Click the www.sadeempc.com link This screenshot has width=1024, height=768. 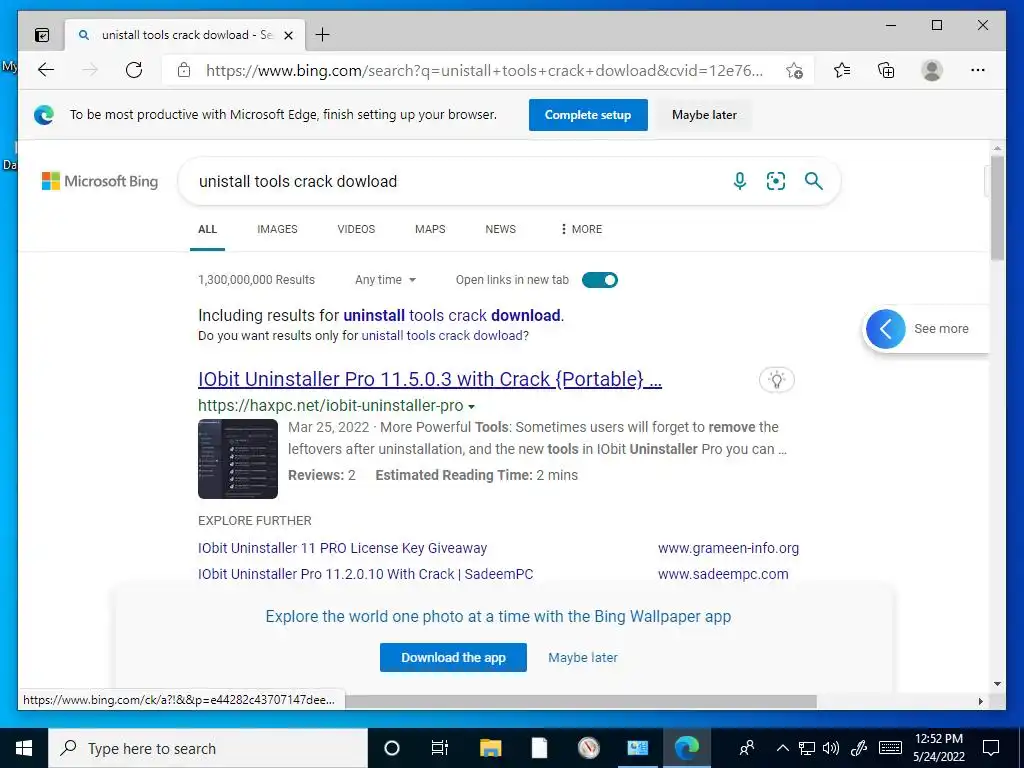[x=723, y=574]
